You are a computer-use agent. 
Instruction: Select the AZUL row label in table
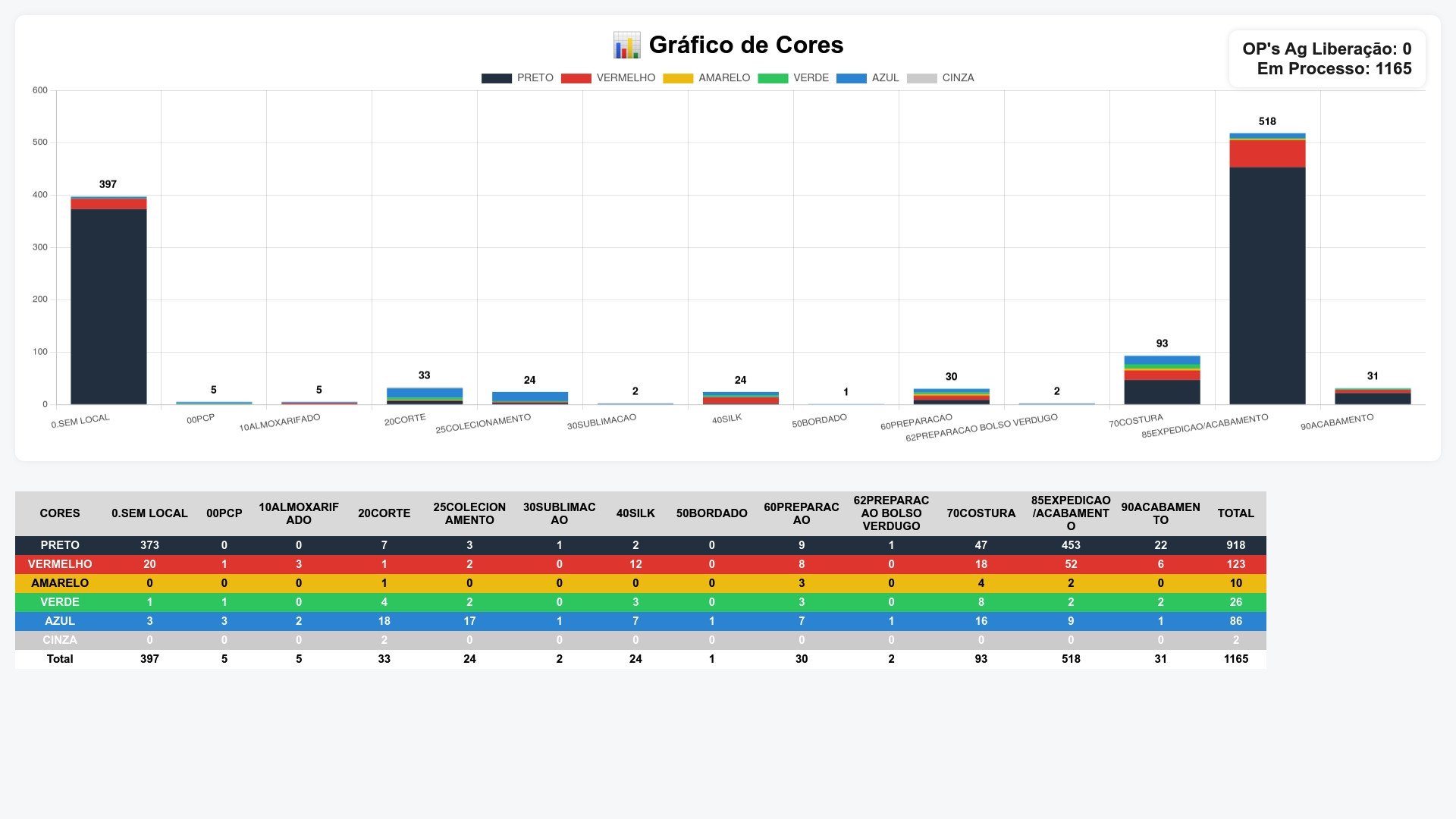coord(60,621)
